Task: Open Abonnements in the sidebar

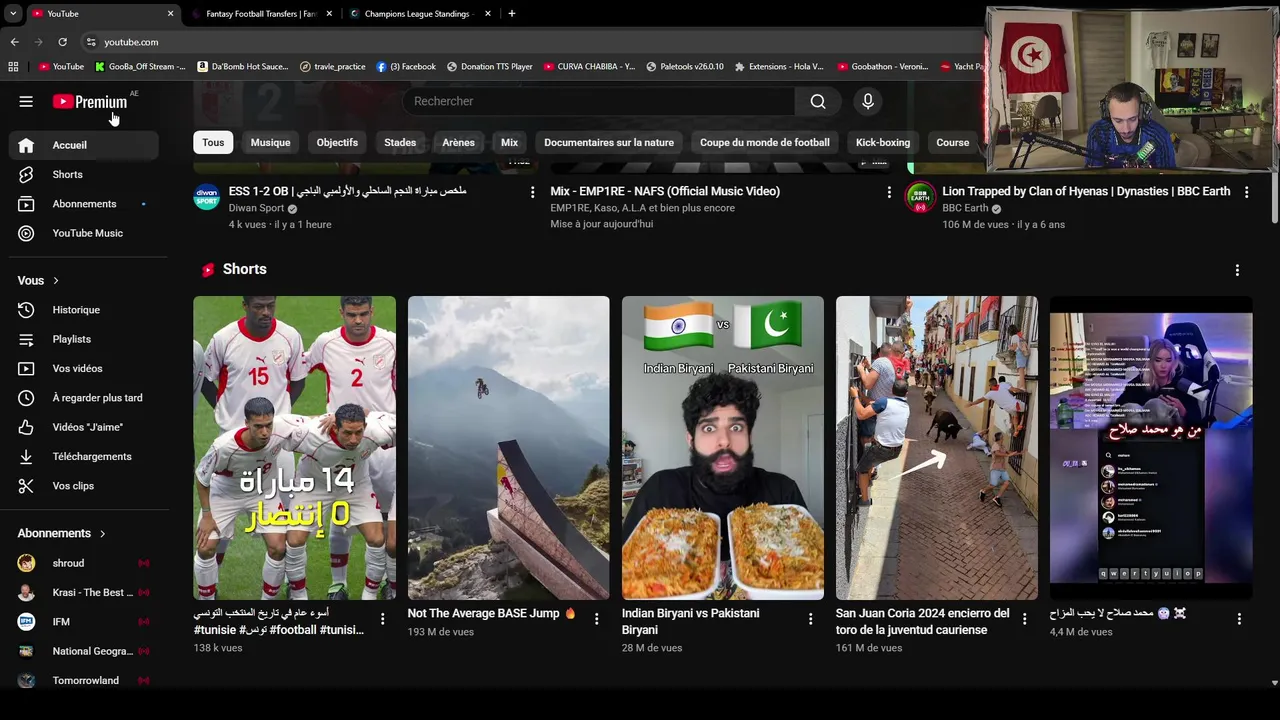Action: [85, 204]
